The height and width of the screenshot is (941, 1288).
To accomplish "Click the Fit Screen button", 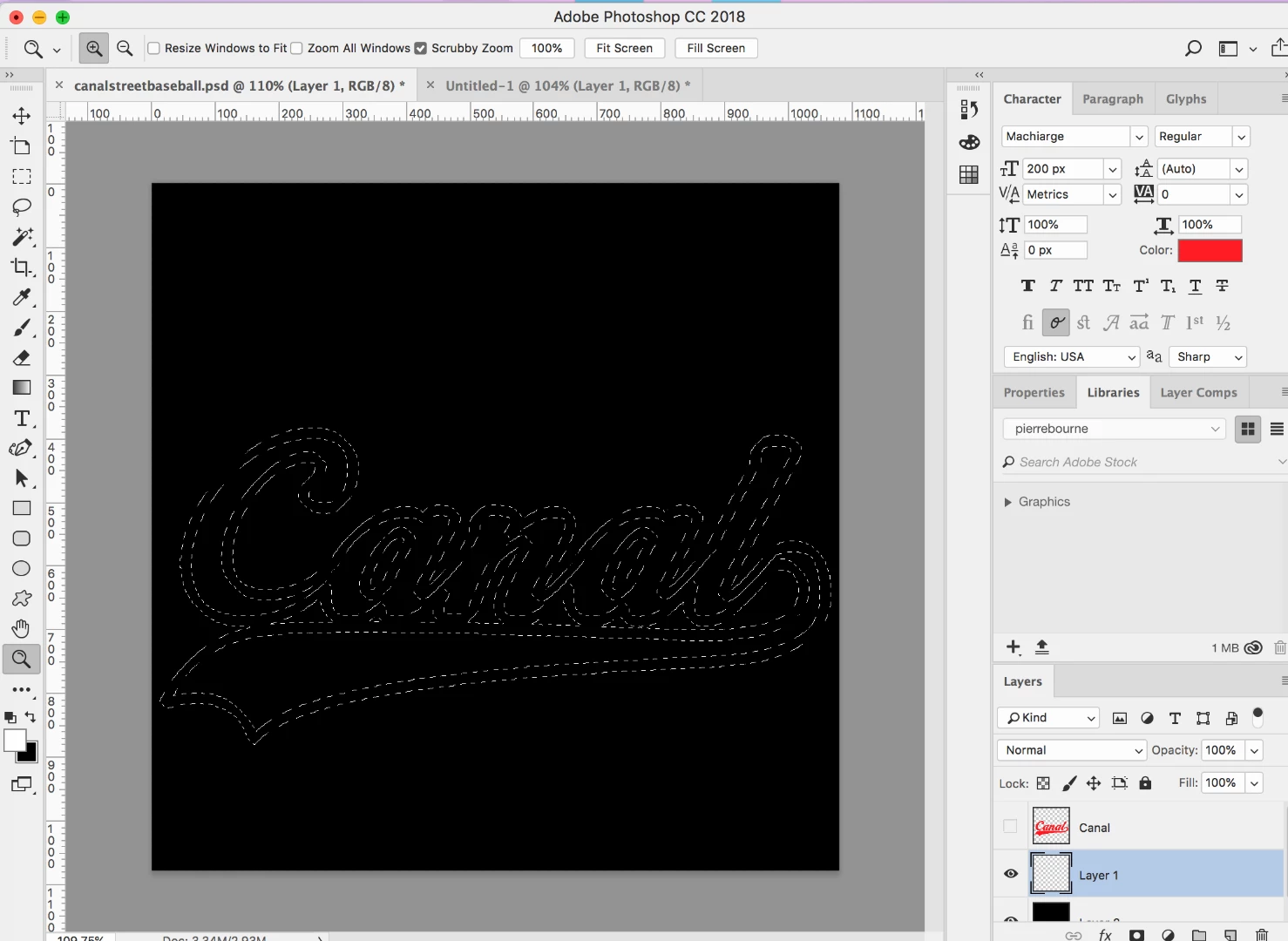I will pyautogui.click(x=625, y=49).
